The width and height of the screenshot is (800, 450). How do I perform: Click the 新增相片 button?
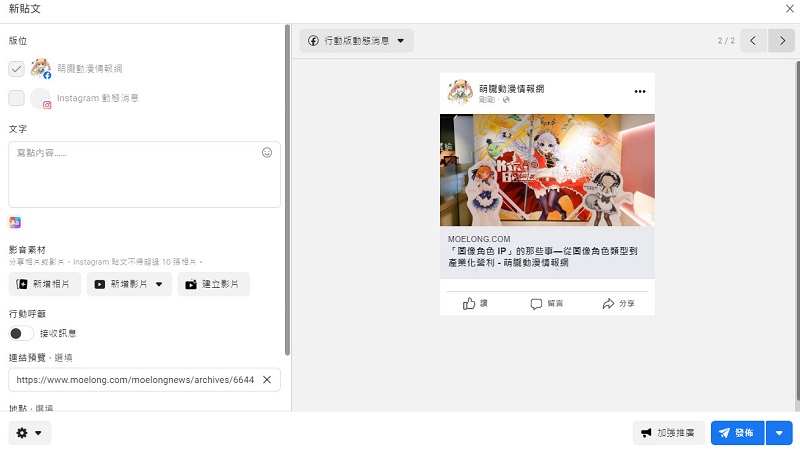[x=45, y=284]
